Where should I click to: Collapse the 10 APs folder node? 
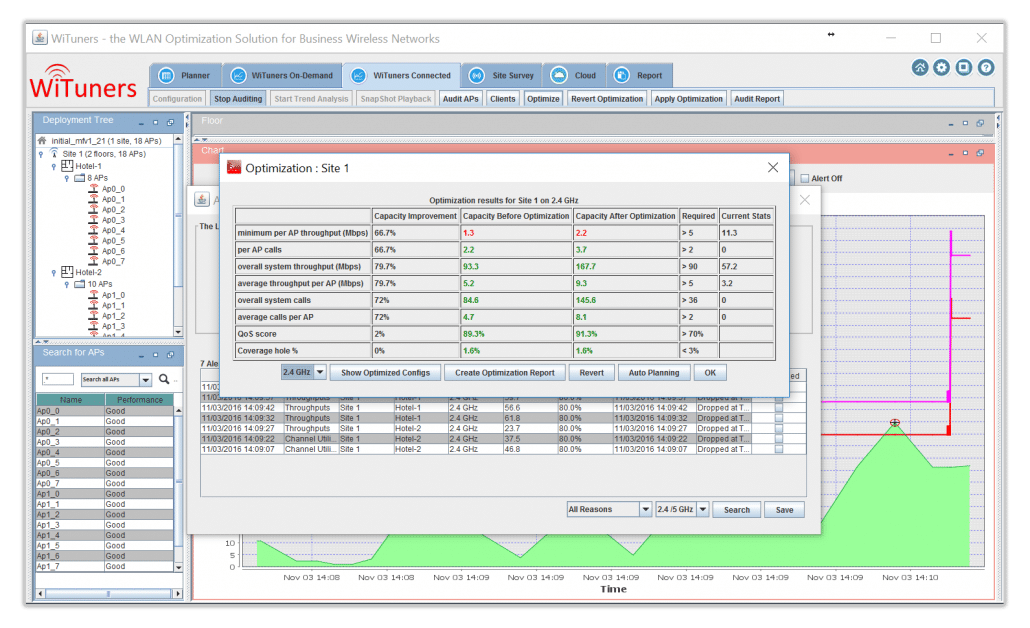pyautogui.click(x=66, y=284)
